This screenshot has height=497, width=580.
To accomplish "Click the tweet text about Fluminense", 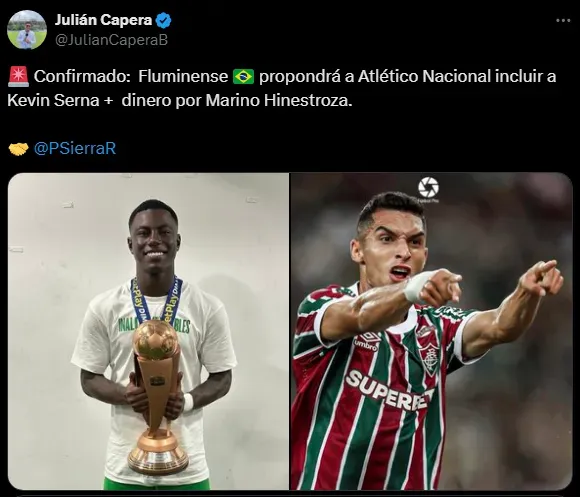I will (281, 88).
